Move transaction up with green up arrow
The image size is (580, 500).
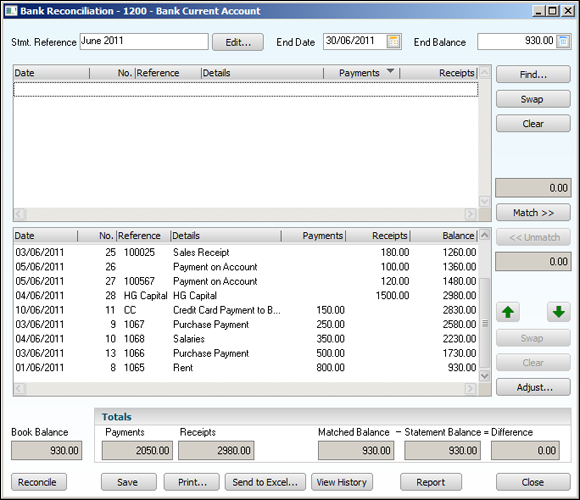coord(508,312)
